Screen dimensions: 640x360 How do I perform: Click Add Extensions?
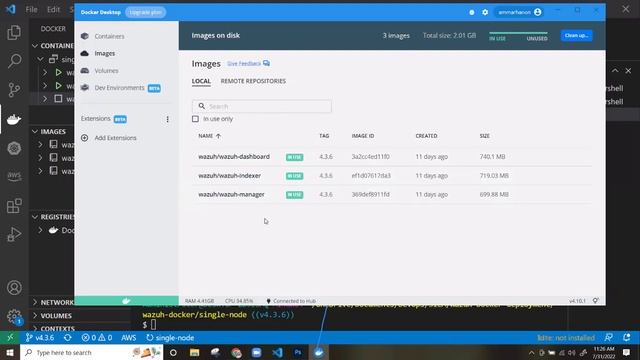click(x=116, y=138)
